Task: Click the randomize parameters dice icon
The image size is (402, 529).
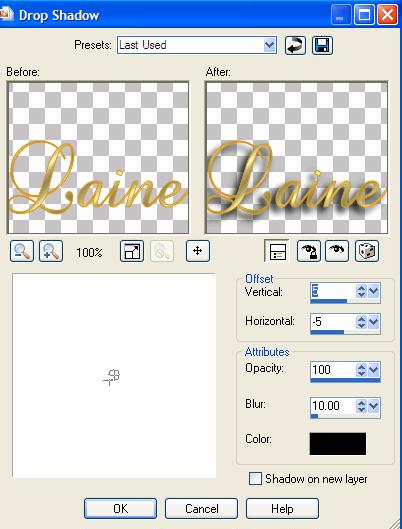Action: [x=367, y=251]
